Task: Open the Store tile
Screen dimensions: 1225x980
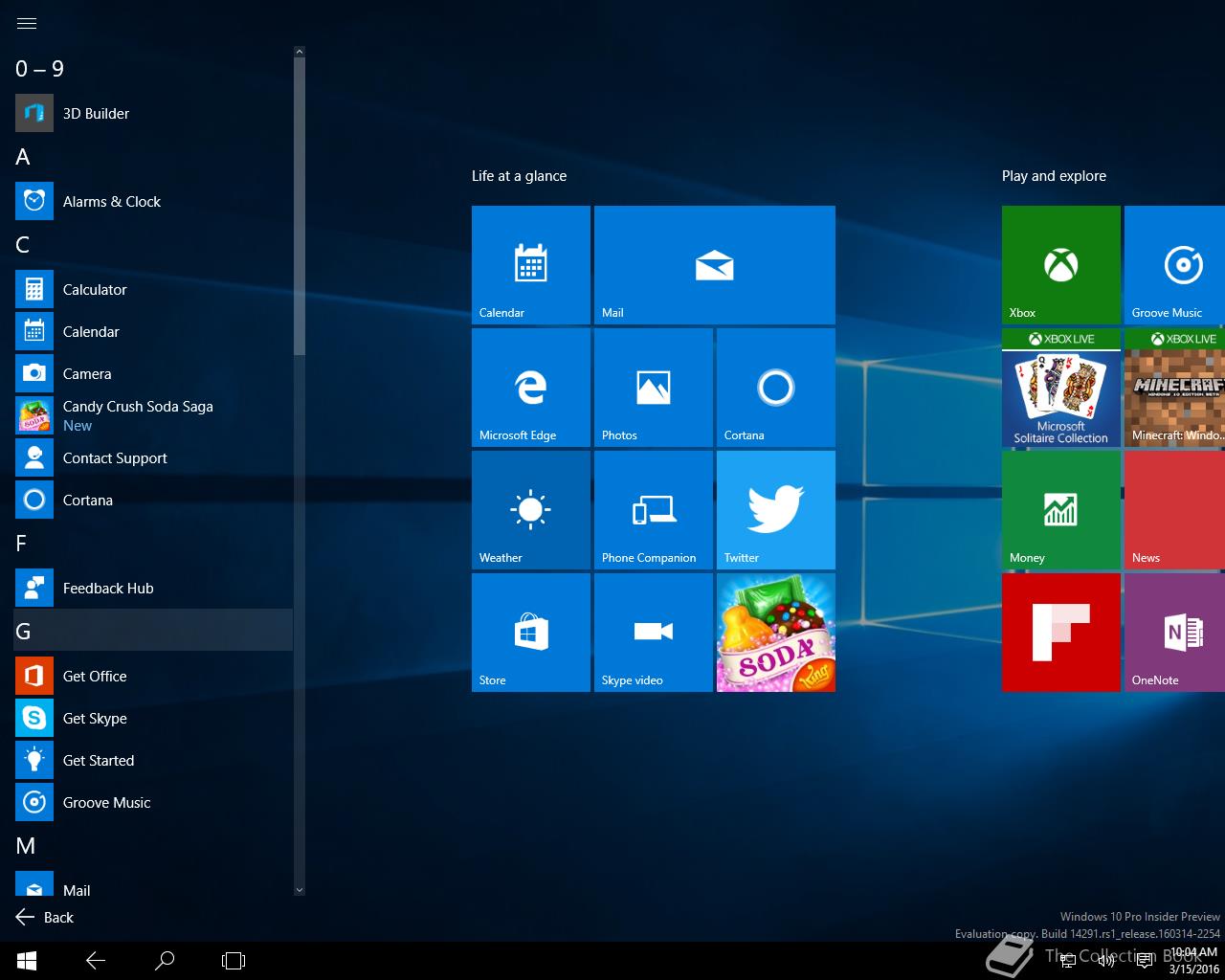Action: [531, 633]
